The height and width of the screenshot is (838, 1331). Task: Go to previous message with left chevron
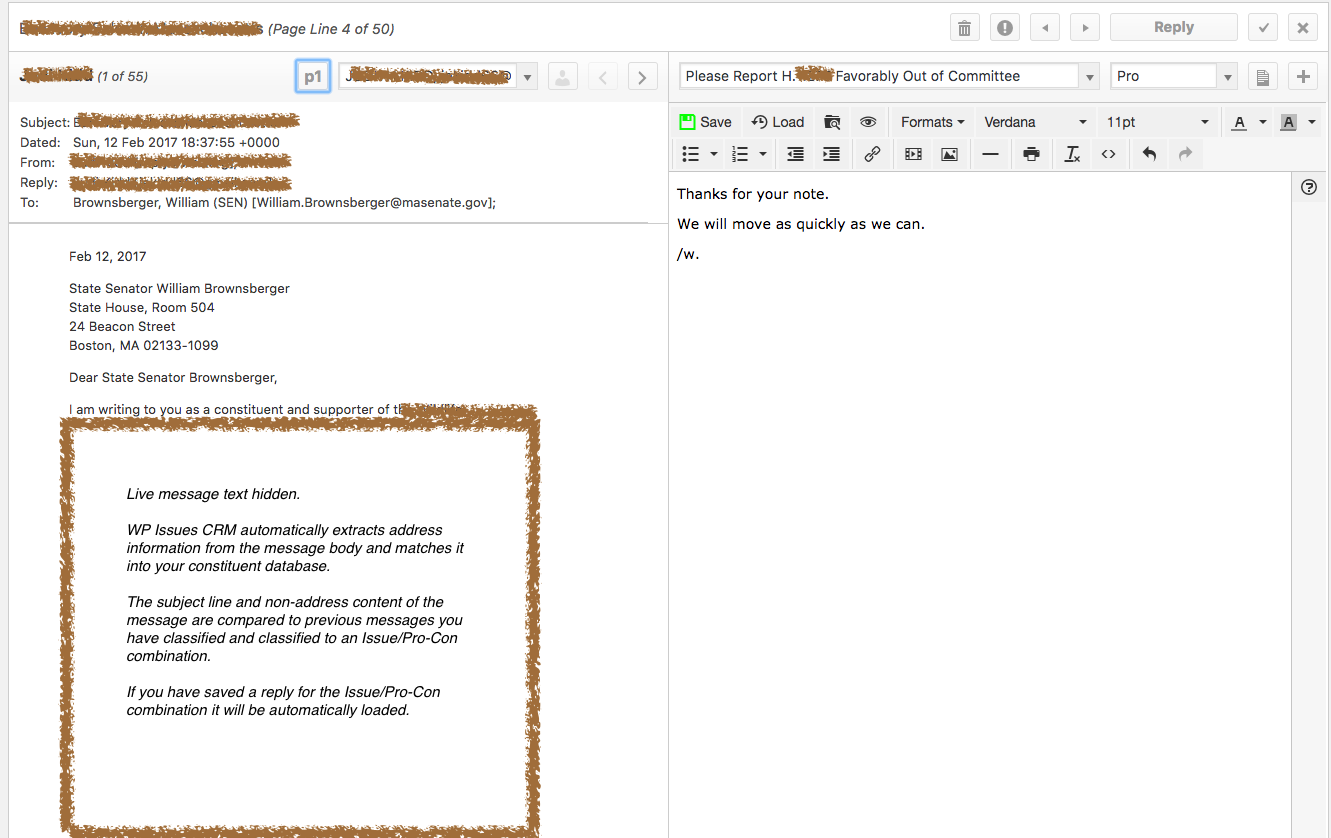602,76
